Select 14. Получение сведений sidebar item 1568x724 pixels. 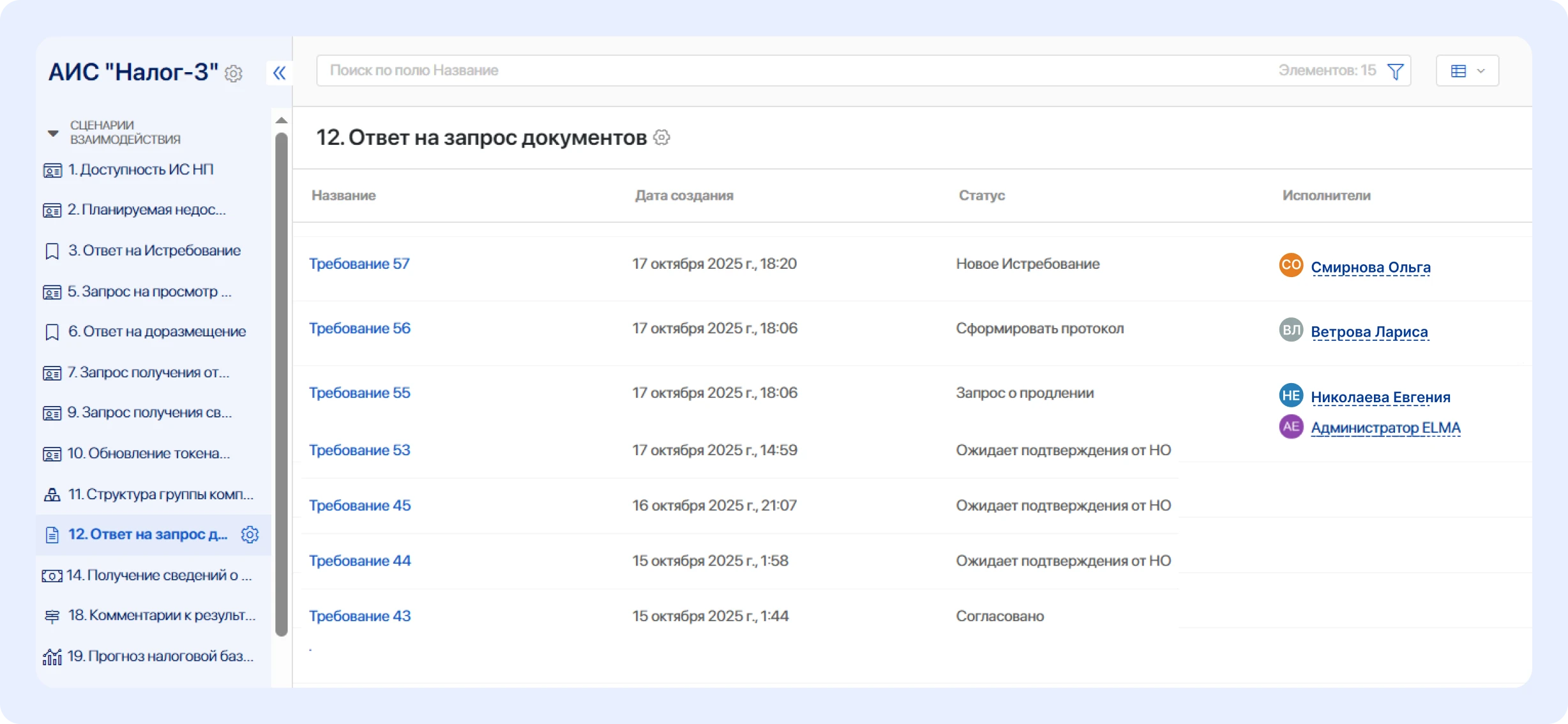pos(159,575)
